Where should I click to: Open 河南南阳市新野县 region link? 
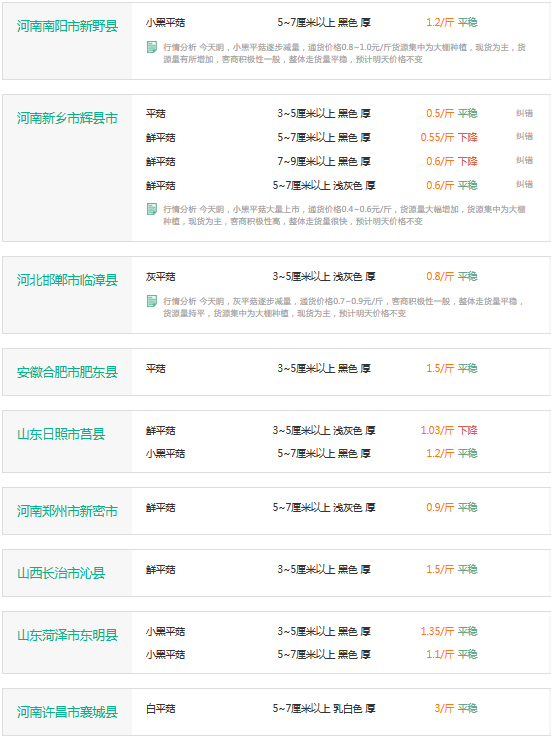[x=67, y=26]
